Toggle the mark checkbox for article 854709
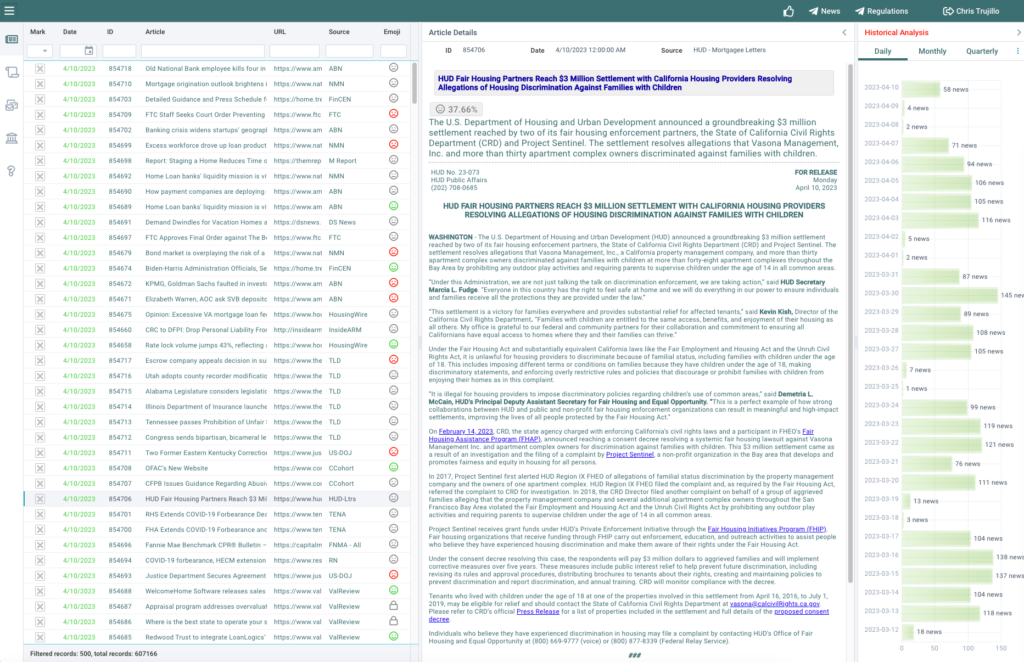The image size is (1024, 662). pos(40,114)
